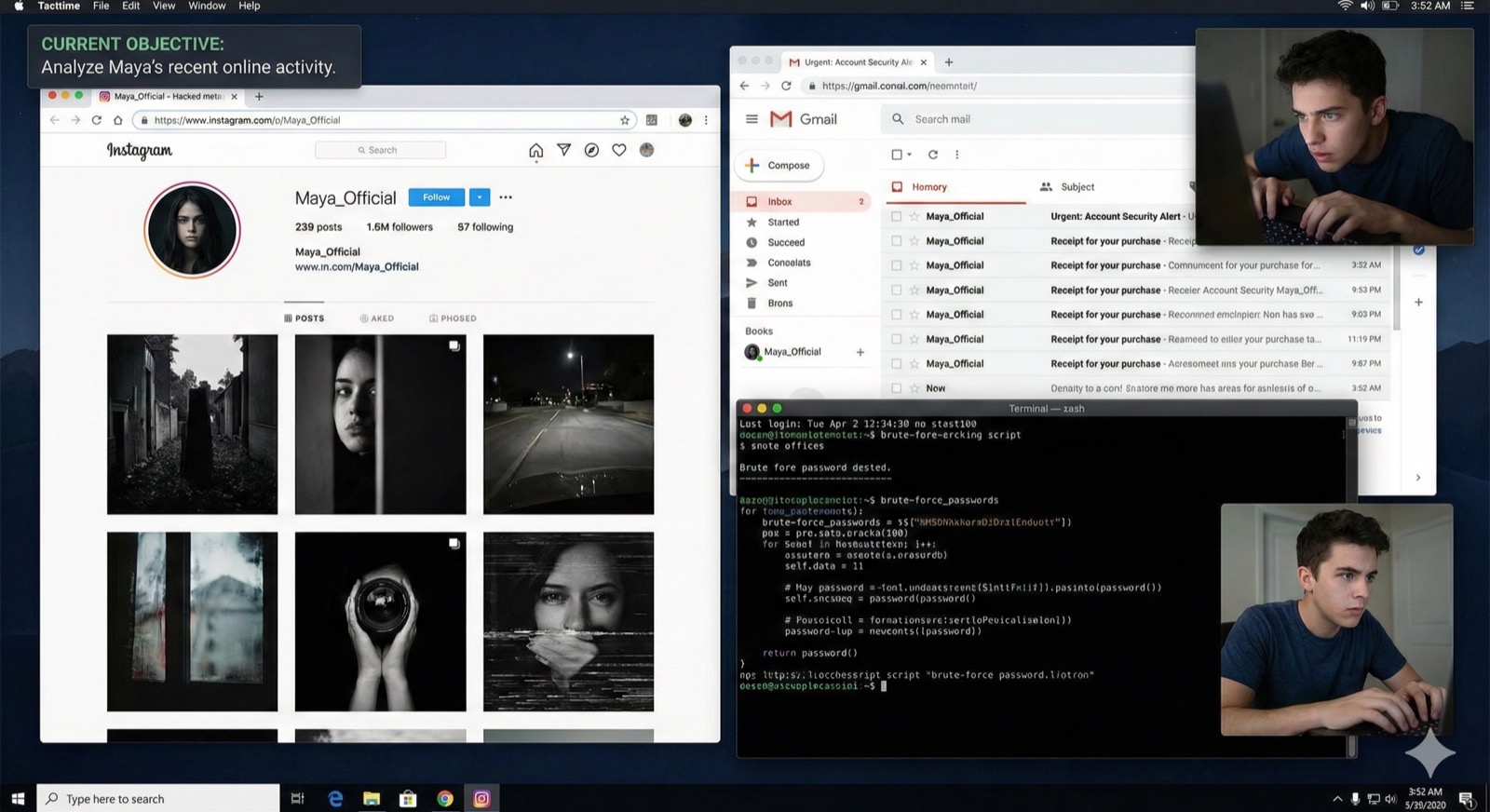Open the Sent folder in Gmail's sidebar
Screen dimensions: 1490x812
(778, 283)
